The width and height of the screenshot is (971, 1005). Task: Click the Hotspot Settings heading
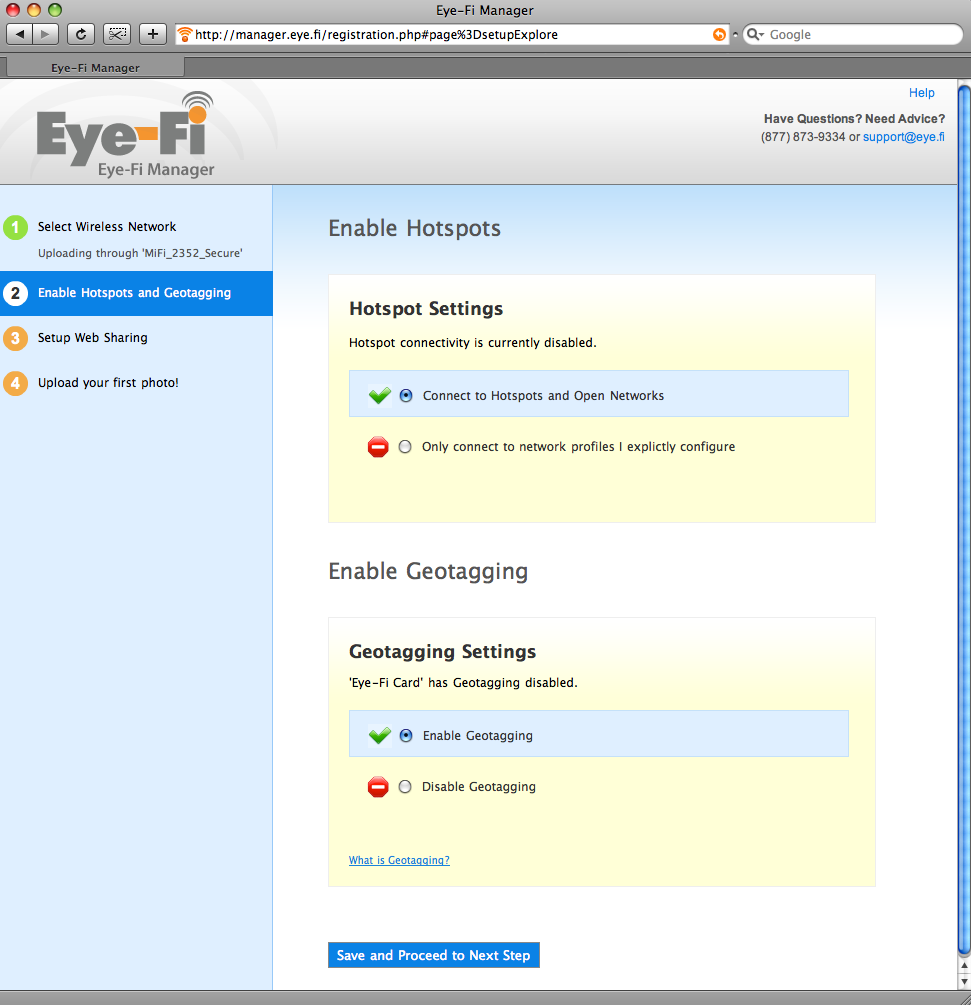[x=426, y=309]
